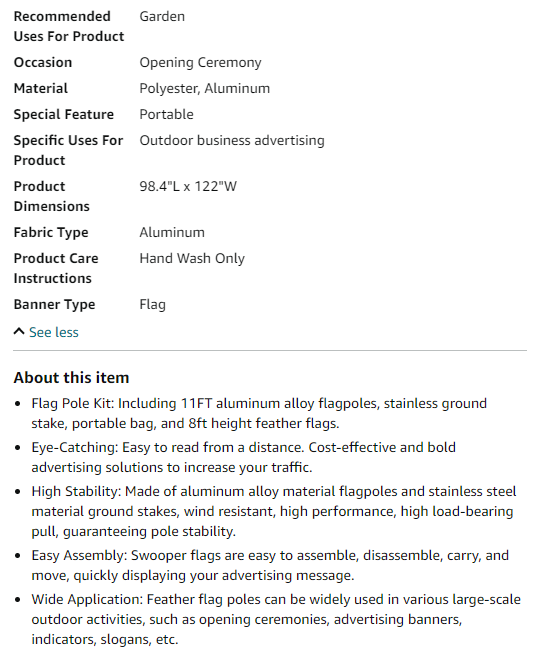Click the Fabric Type label
The image size is (552, 662).
click(x=51, y=233)
